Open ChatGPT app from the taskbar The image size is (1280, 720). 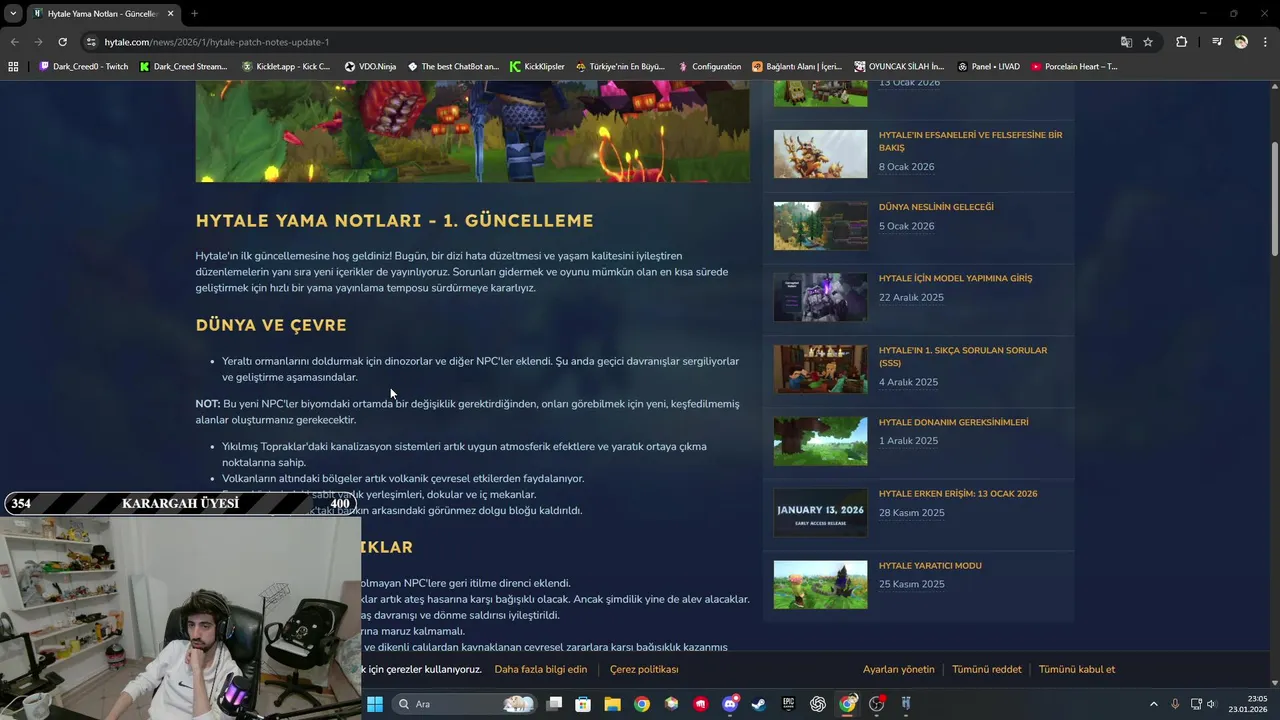(818, 704)
